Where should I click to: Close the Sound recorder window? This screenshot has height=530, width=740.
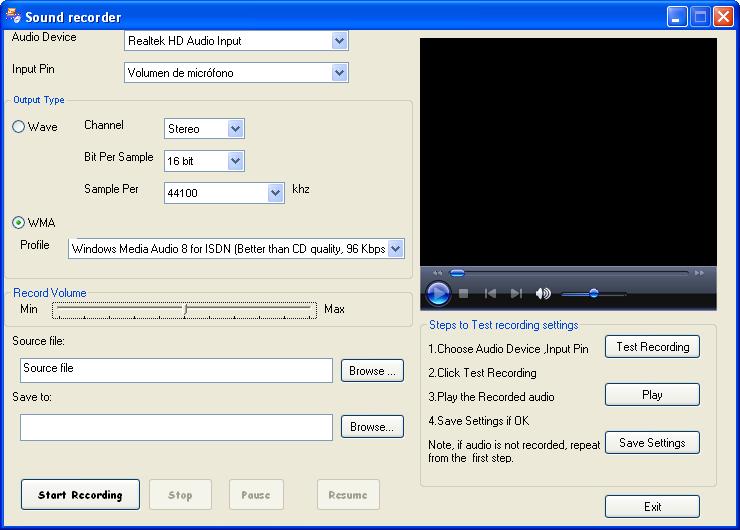point(723,17)
